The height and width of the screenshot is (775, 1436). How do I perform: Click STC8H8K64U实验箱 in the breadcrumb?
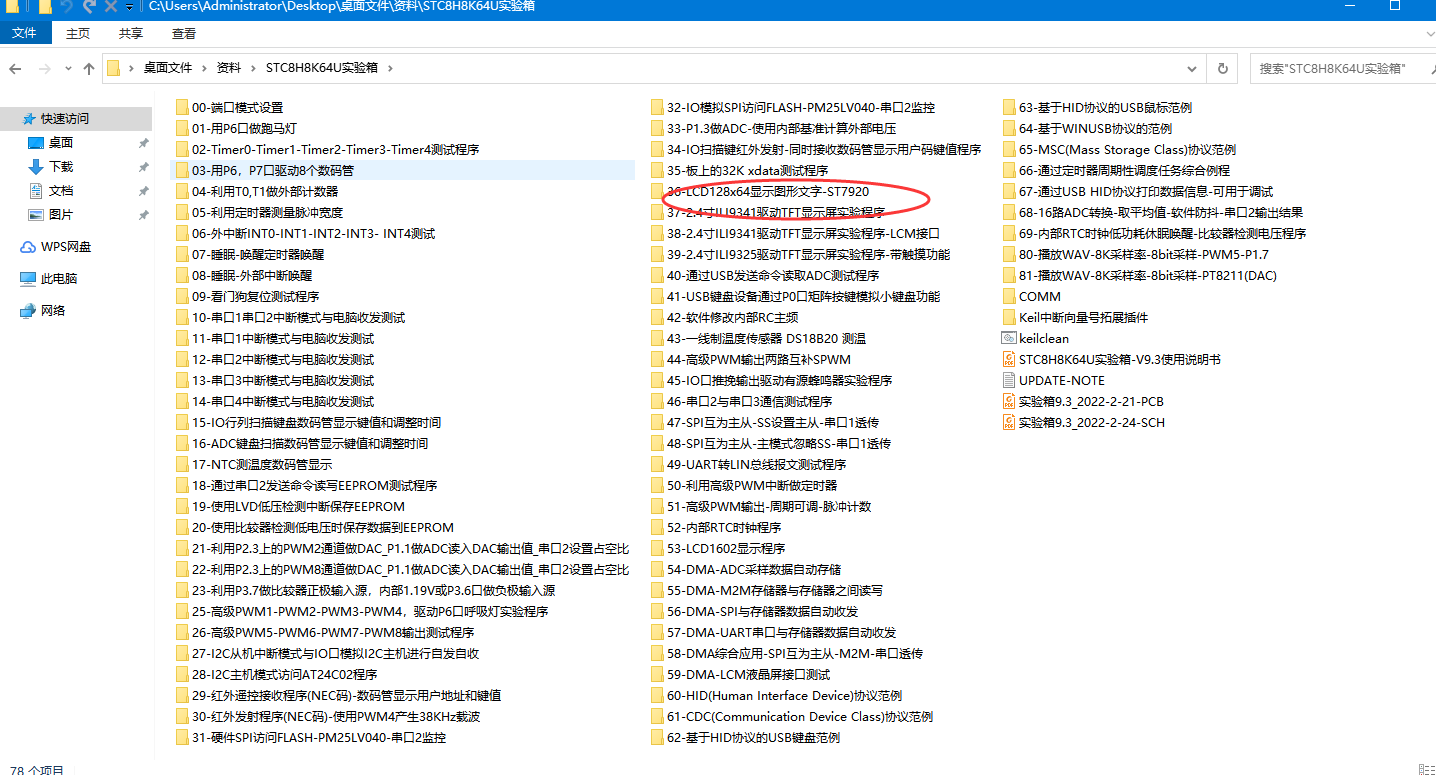pyautogui.click(x=322, y=68)
